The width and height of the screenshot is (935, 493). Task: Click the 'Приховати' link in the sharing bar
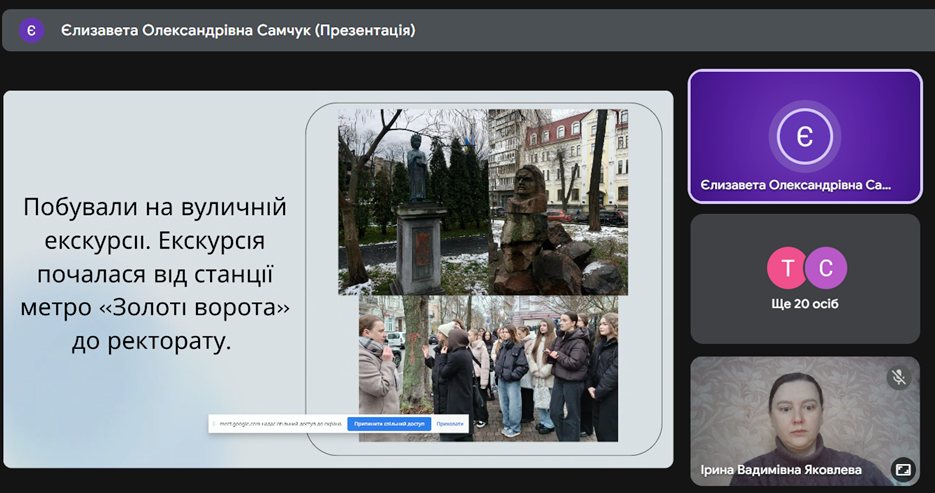[450, 424]
